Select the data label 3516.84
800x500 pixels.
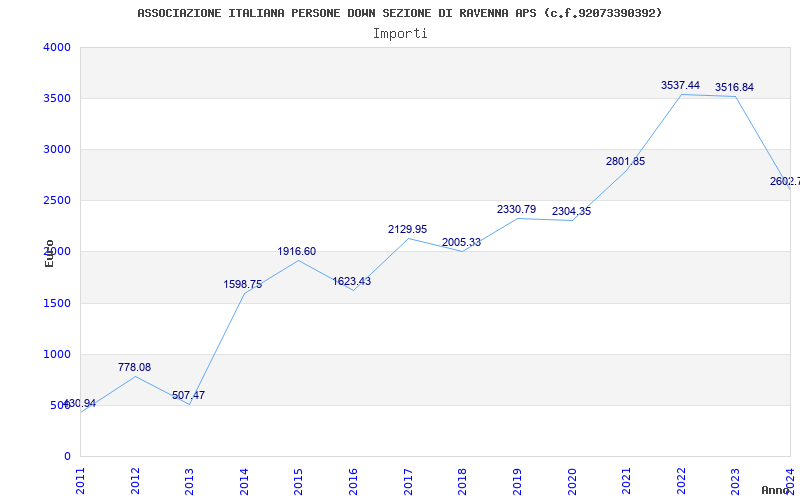coord(734,87)
